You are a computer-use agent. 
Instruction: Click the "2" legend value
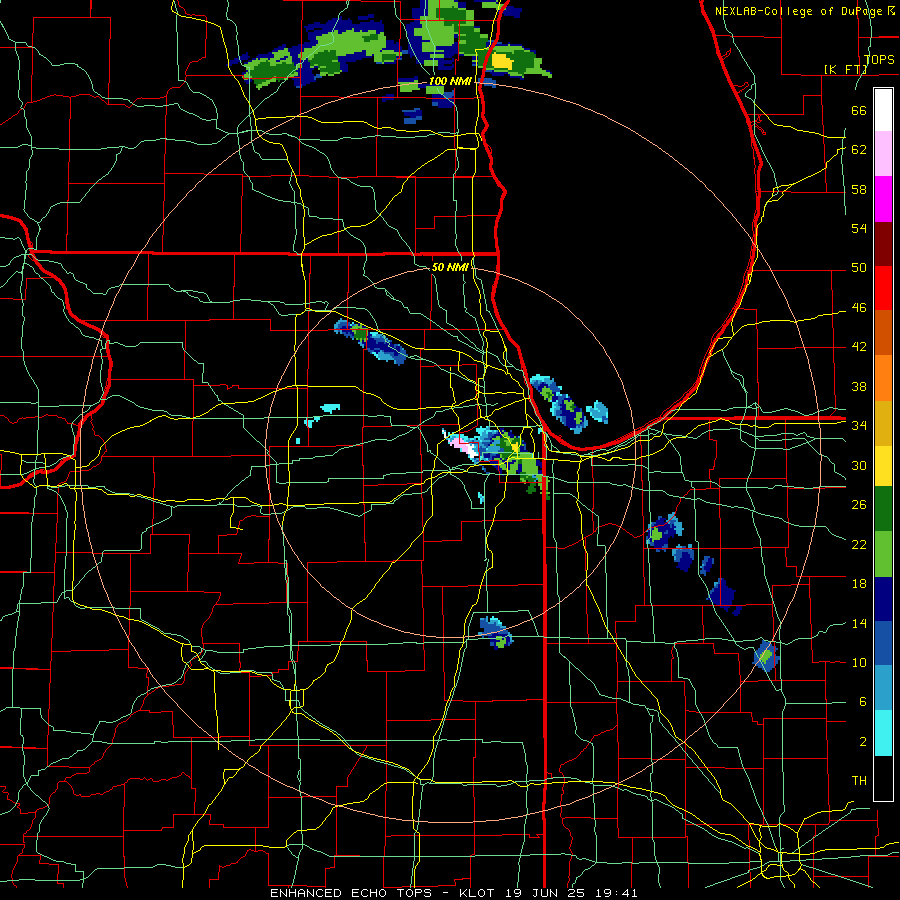862,741
